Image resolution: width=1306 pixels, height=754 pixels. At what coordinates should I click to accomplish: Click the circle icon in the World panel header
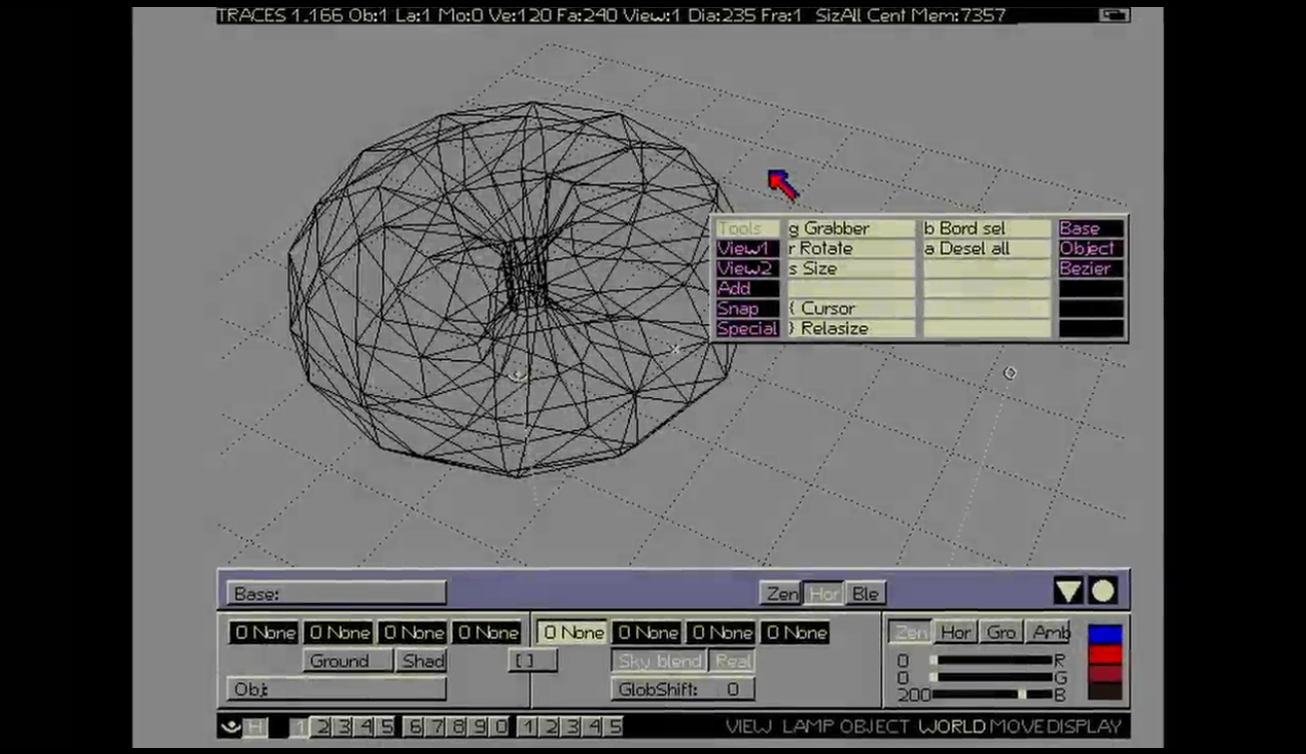(1102, 592)
